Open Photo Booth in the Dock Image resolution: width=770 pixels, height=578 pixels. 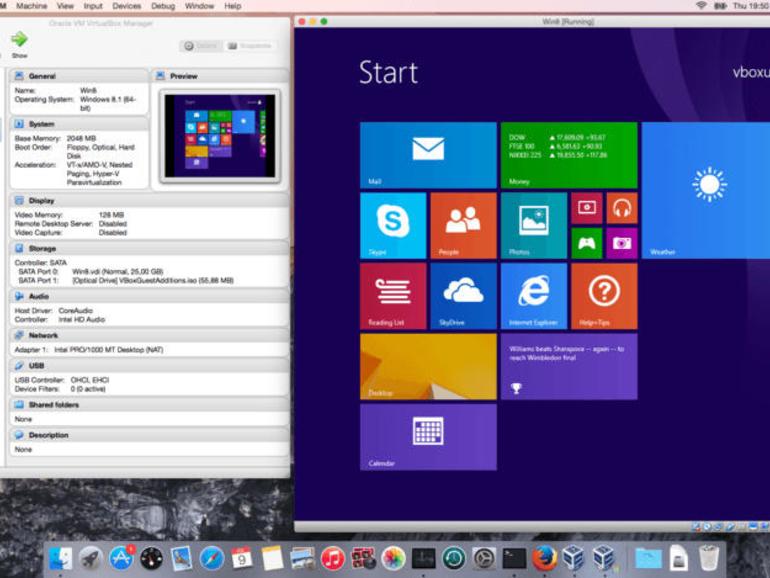pos(363,558)
